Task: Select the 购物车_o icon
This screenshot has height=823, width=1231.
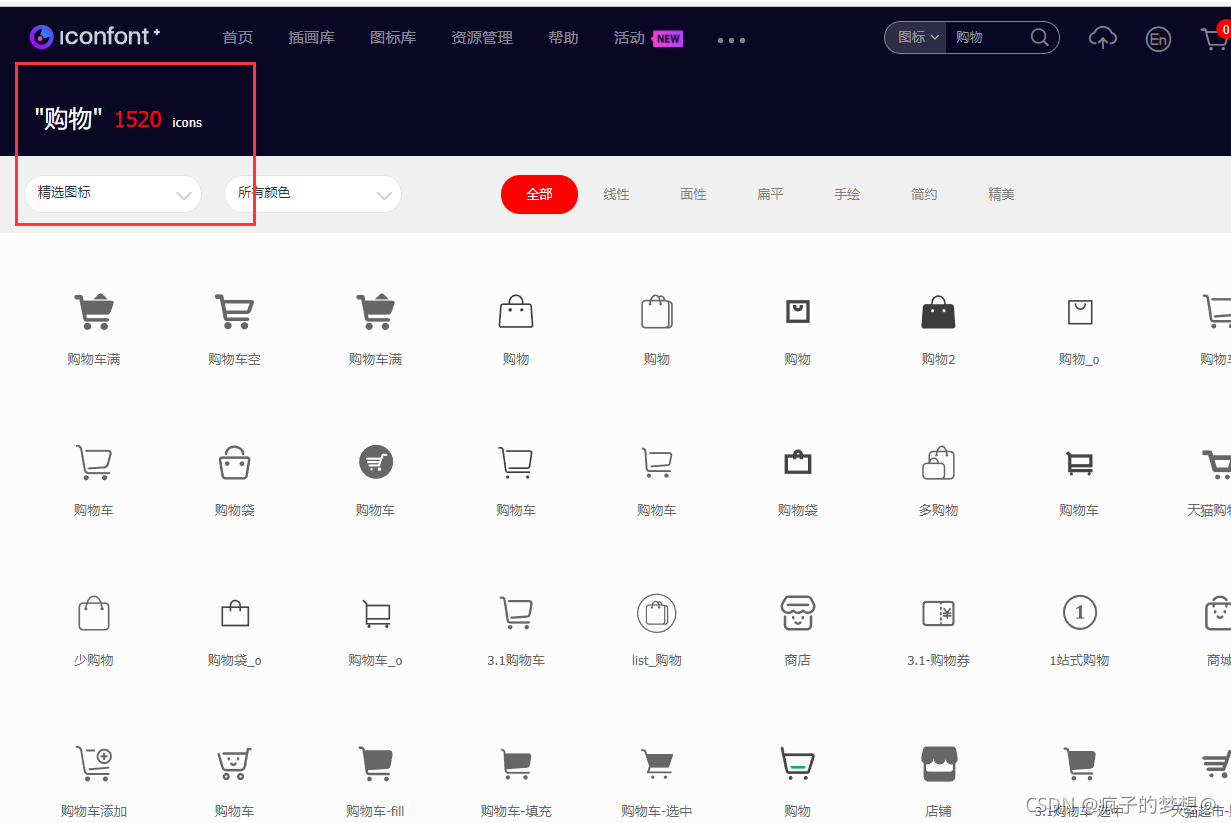Action: (376, 613)
